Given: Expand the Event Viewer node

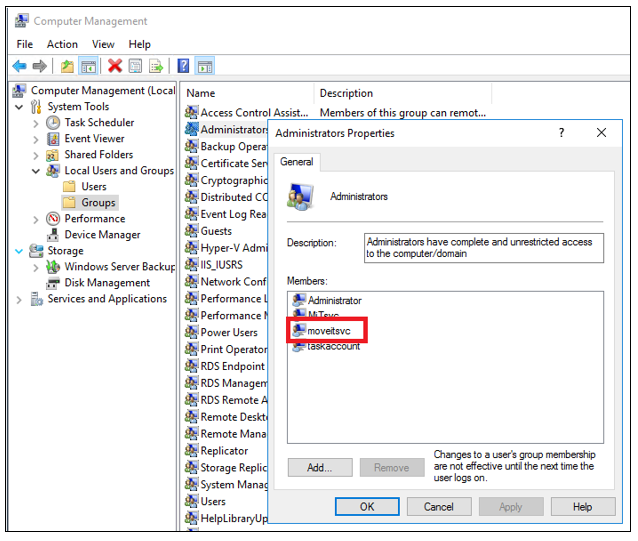Looking at the screenshot, I should pyautogui.click(x=36, y=140).
